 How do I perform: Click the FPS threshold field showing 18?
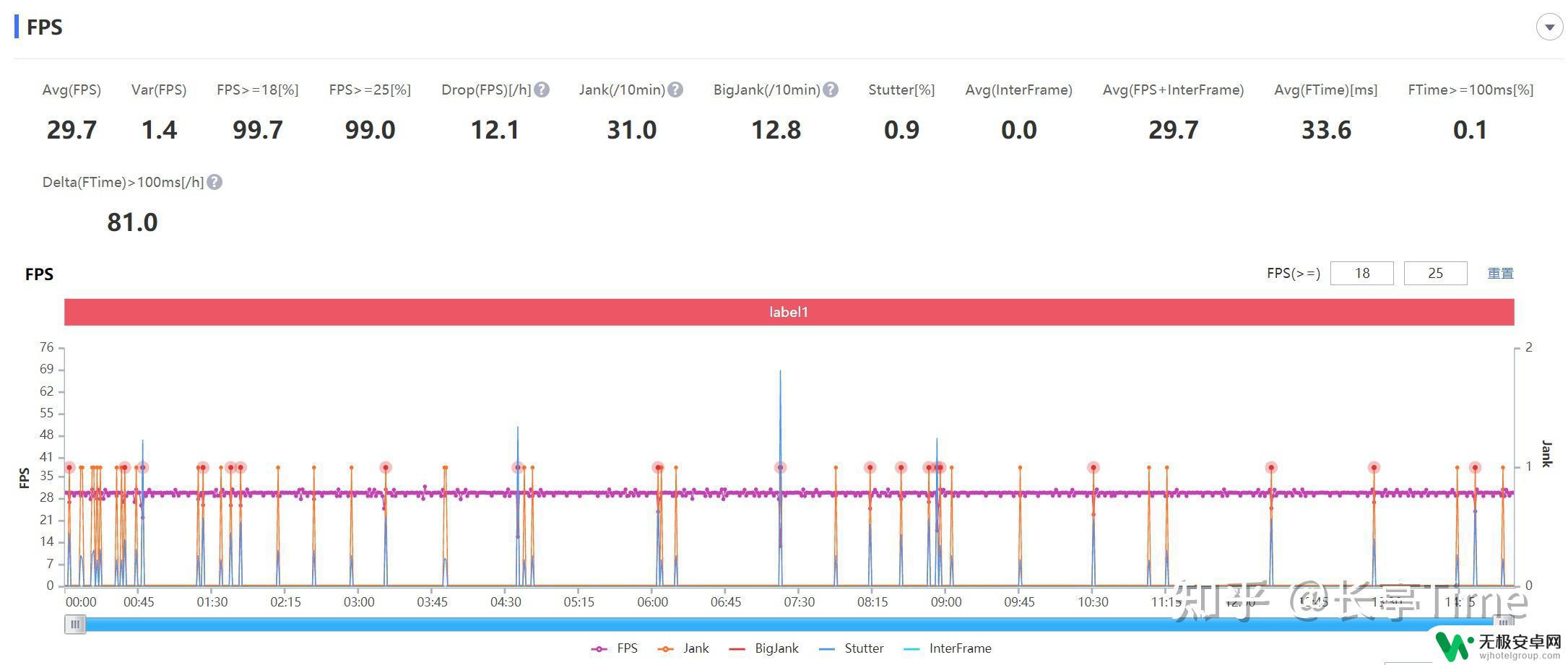1361,273
